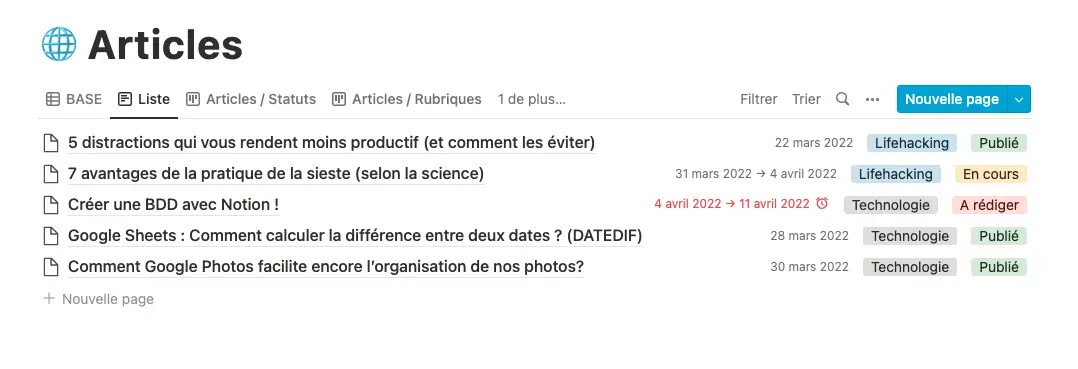
Task: Click the globe icon beside Articles title
Action: click(x=59, y=44)
